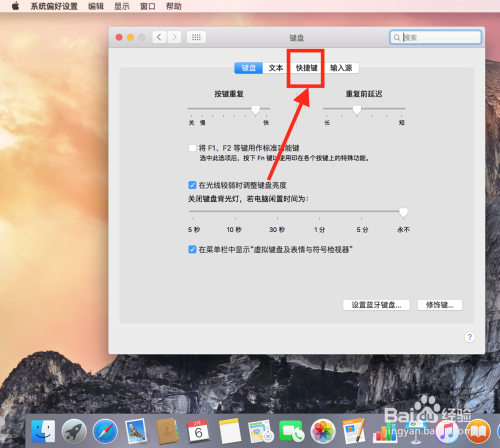
Task: Uncheck 在光线较弱时调整键盘亮度 checkbox
Action: click(x=192, y=185)
